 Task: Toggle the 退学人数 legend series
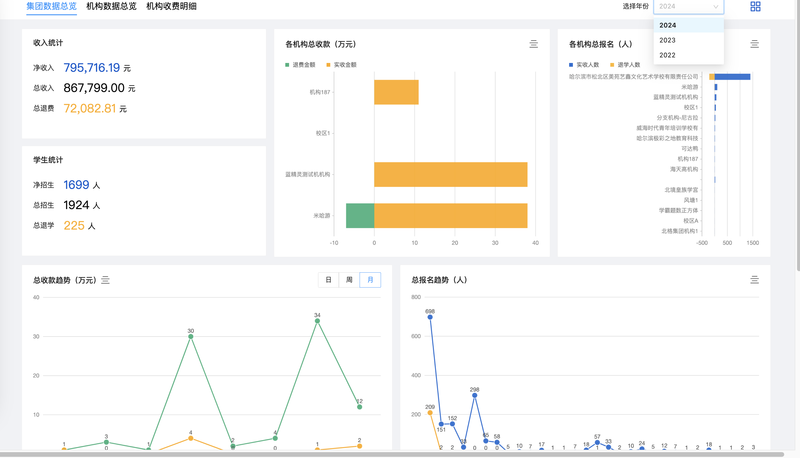(x=625, y=65)
